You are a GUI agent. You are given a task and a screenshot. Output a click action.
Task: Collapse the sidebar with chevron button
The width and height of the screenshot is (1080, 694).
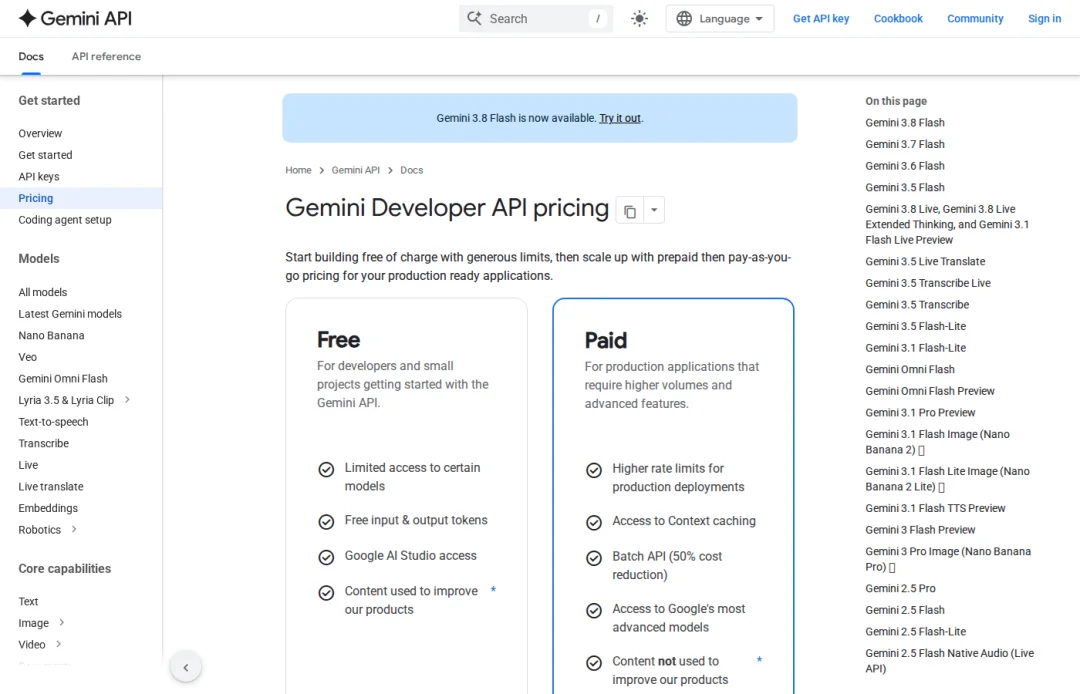click(185, 667)
